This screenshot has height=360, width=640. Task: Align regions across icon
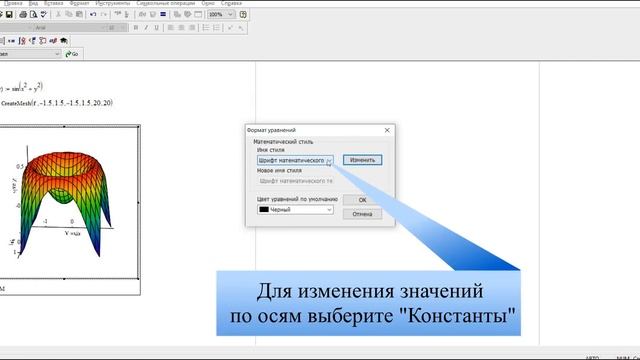click(x=118, y=14)
